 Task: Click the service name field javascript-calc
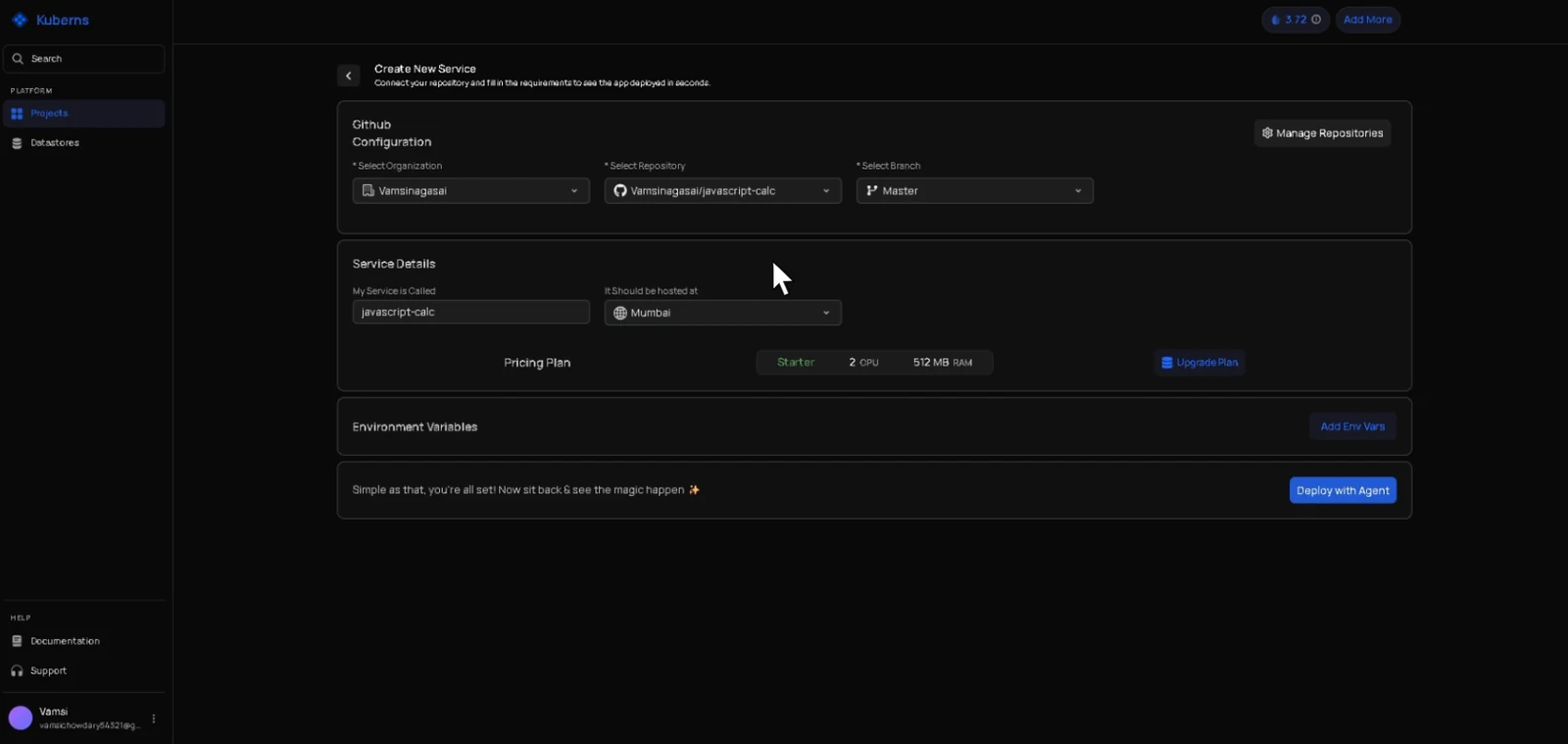471,312
